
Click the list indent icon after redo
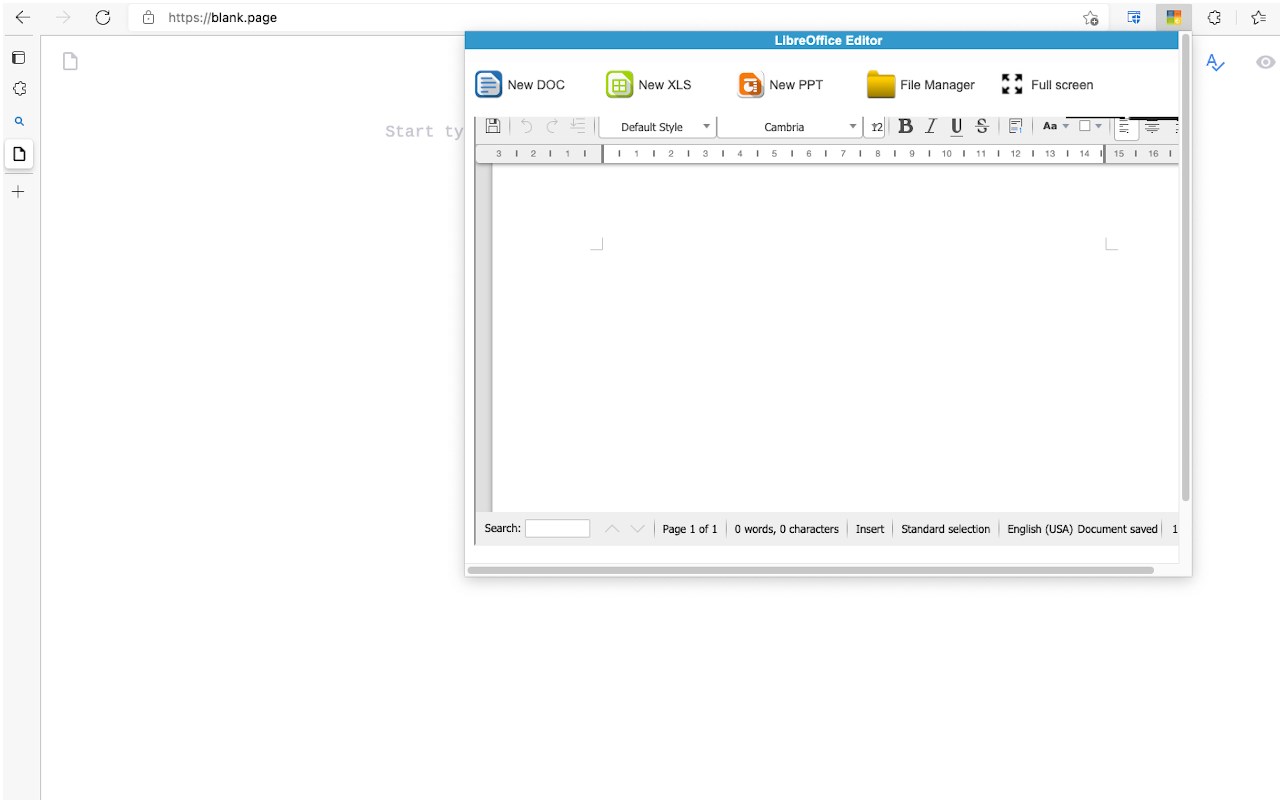[578, 126]
